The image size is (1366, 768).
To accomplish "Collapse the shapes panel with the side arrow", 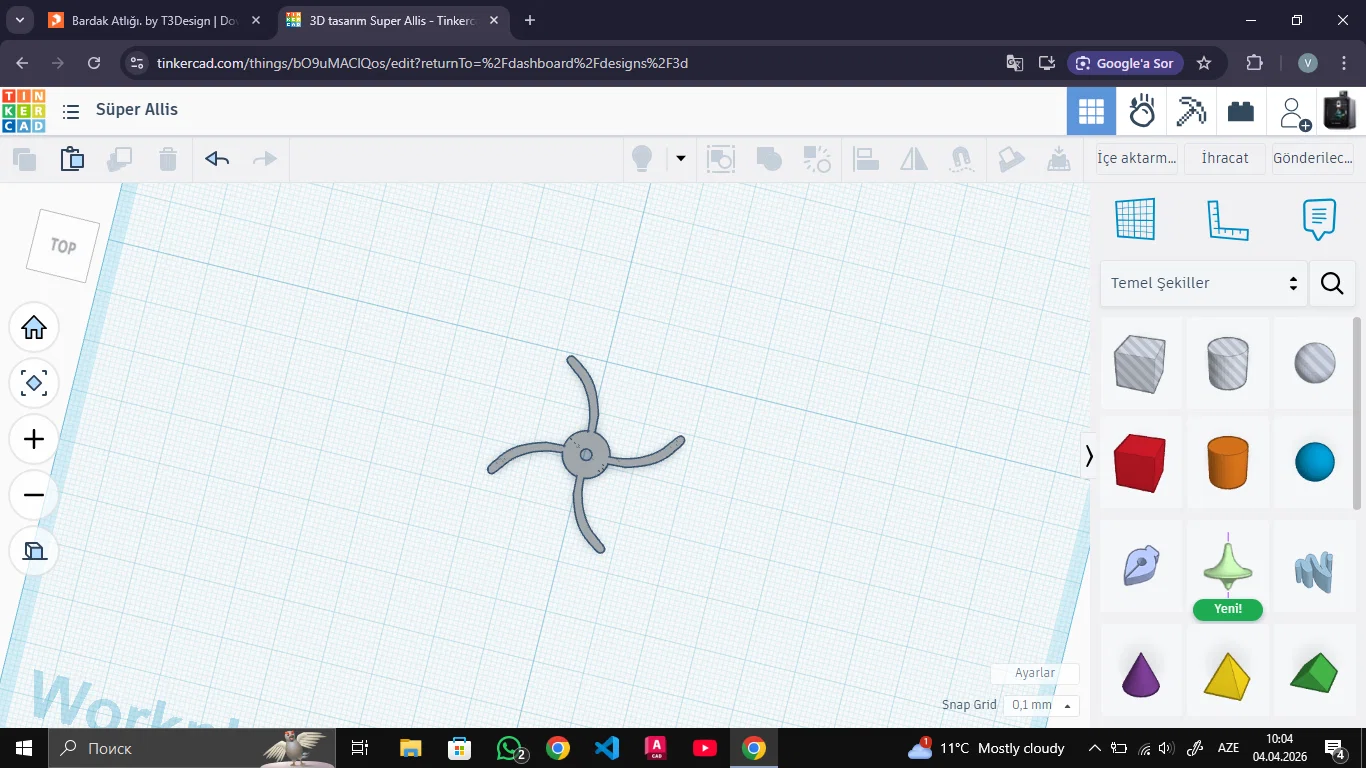I will pyautogui.click(x=1089, y=456).
